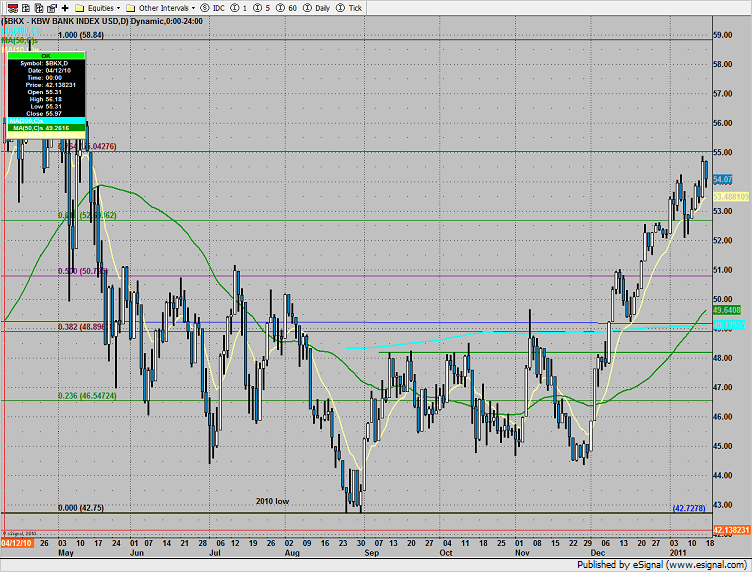The height and width of the screenshot is (572, 752).
Task: Click the 42.138231 orange cursor price marker
Action: point(731,530)
